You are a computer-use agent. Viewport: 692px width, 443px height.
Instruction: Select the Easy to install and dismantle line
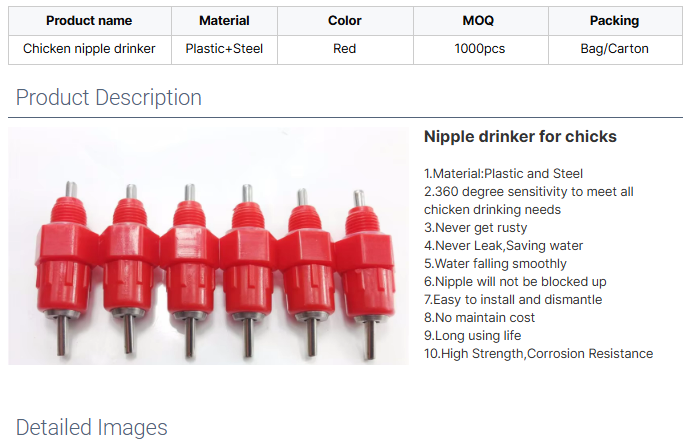tap(512, 299)
